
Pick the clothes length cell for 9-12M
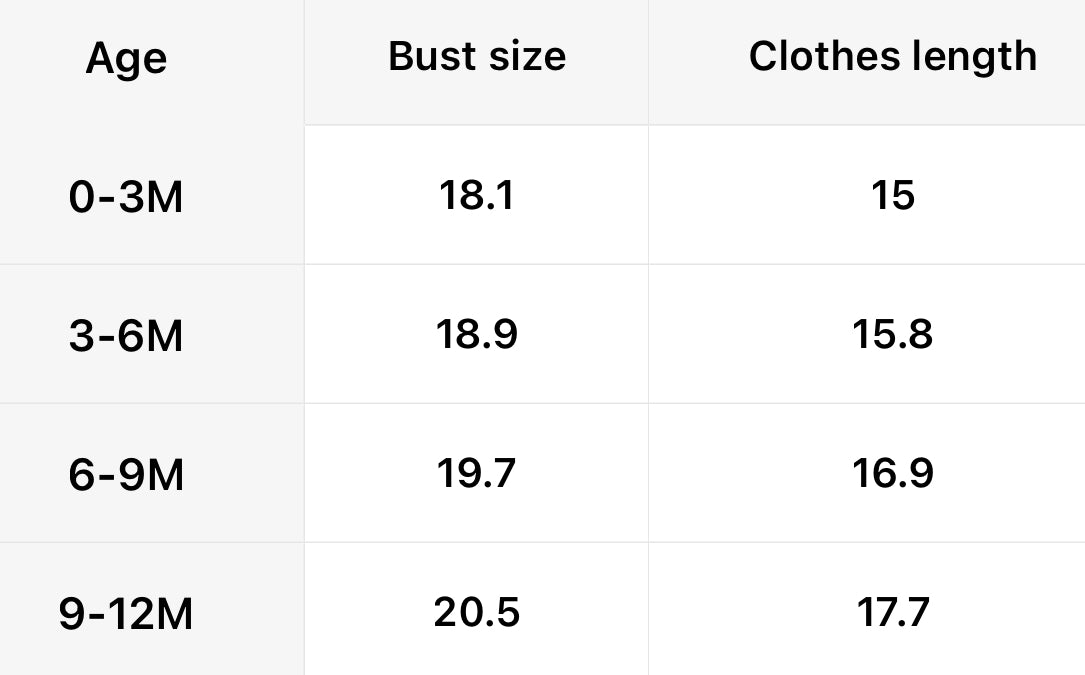(892, 611)
